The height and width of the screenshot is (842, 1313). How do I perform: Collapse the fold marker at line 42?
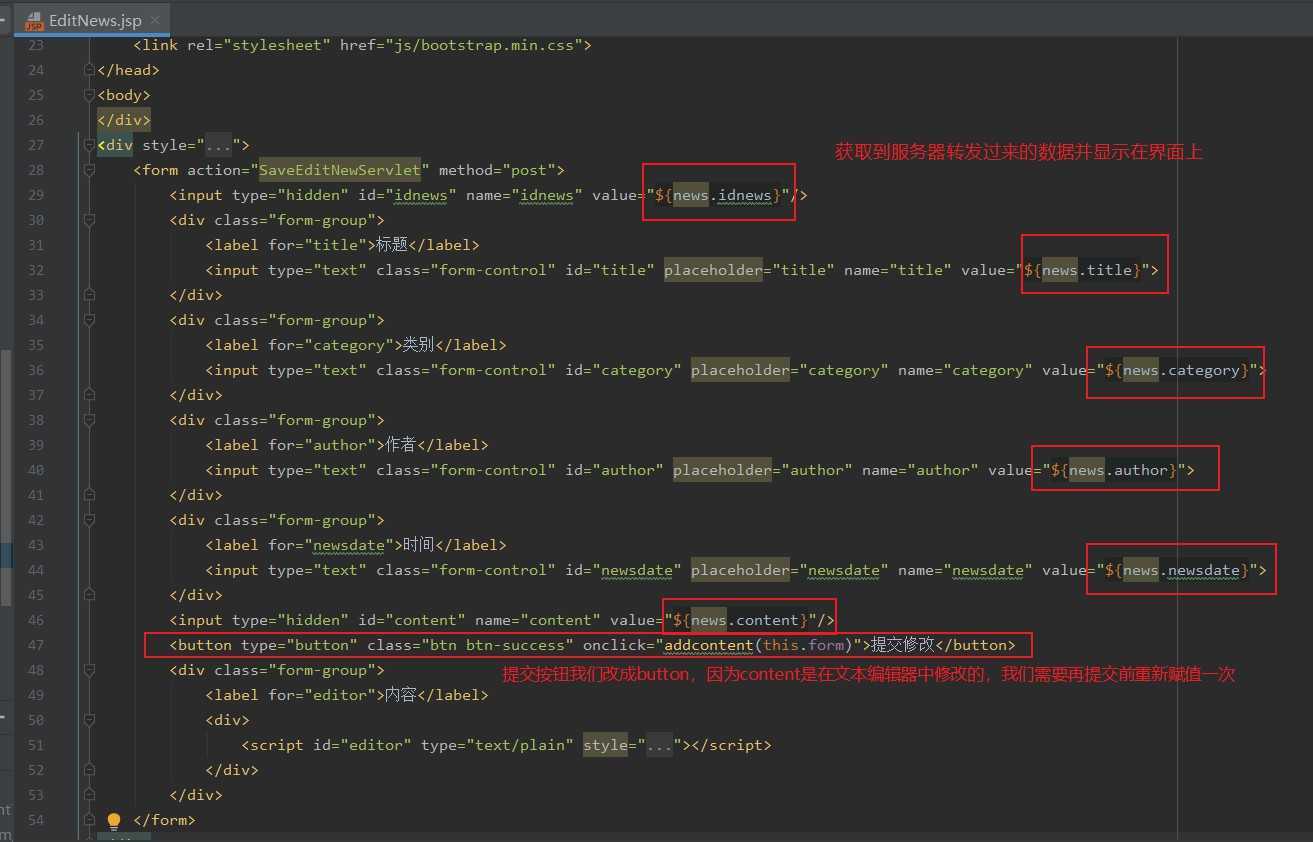(x=89, y=520)
